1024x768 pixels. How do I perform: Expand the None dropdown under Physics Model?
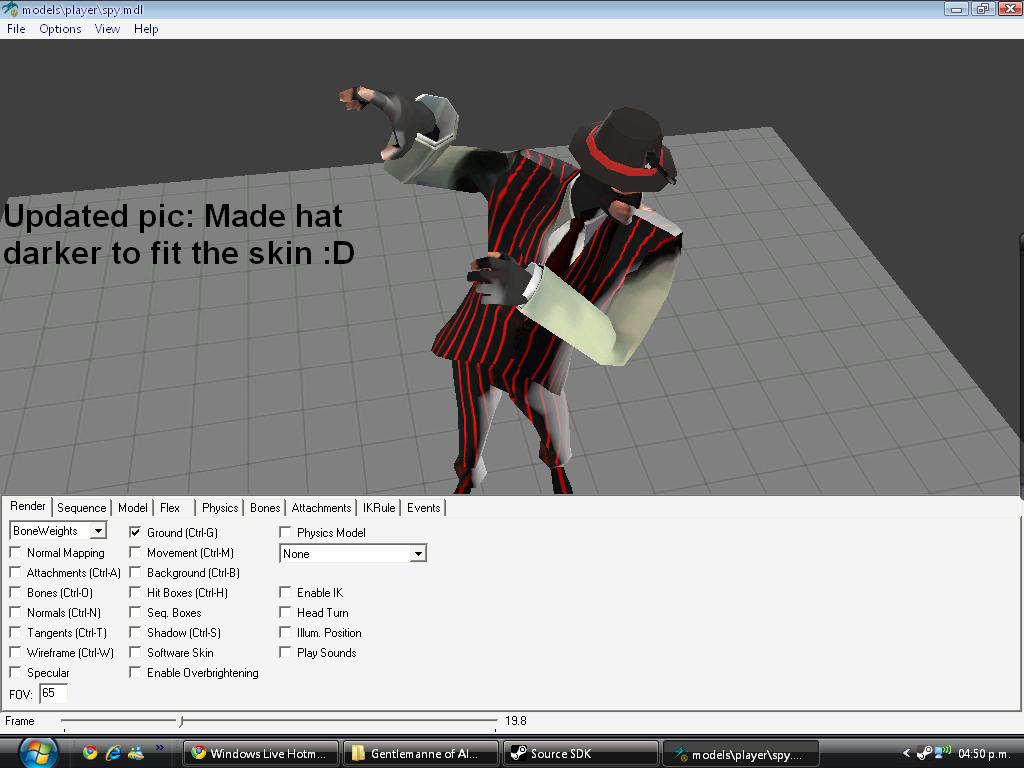tap(418, 554)
